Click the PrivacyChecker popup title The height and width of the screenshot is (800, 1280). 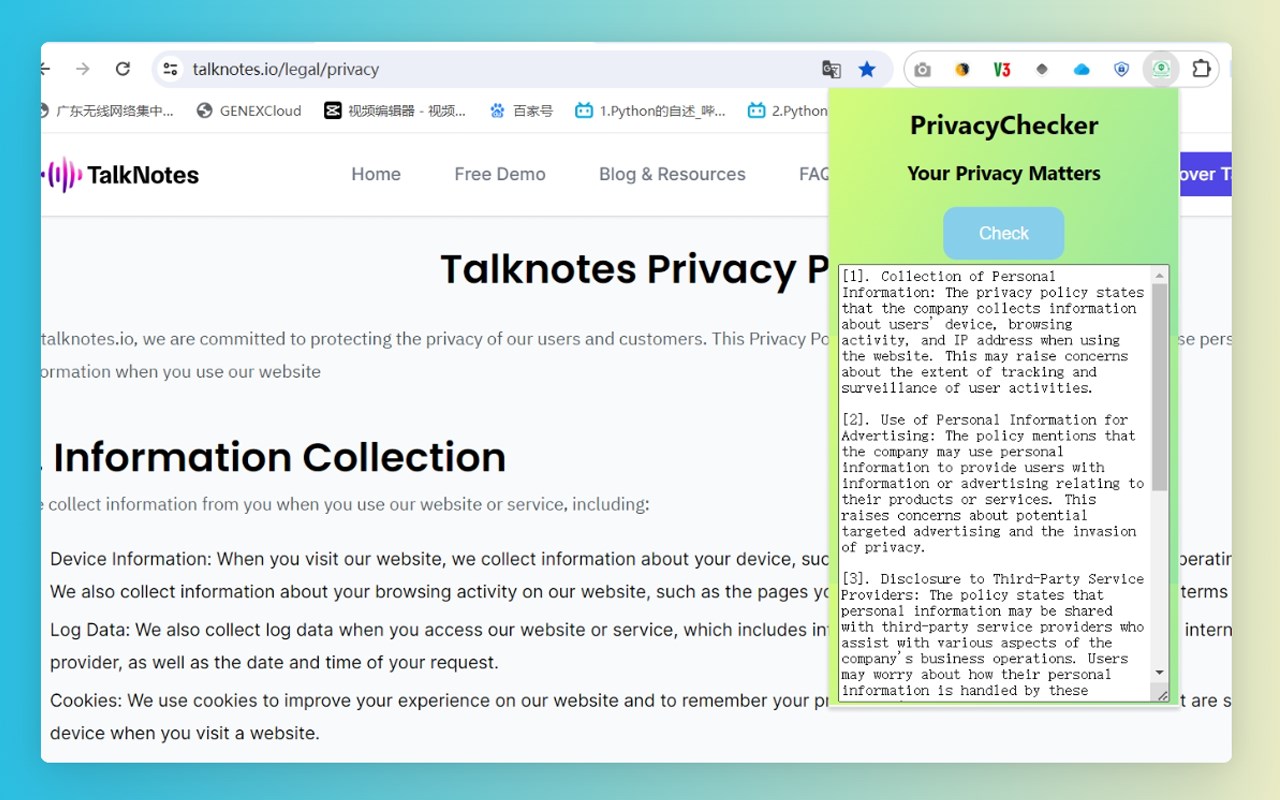(1004, 126)
